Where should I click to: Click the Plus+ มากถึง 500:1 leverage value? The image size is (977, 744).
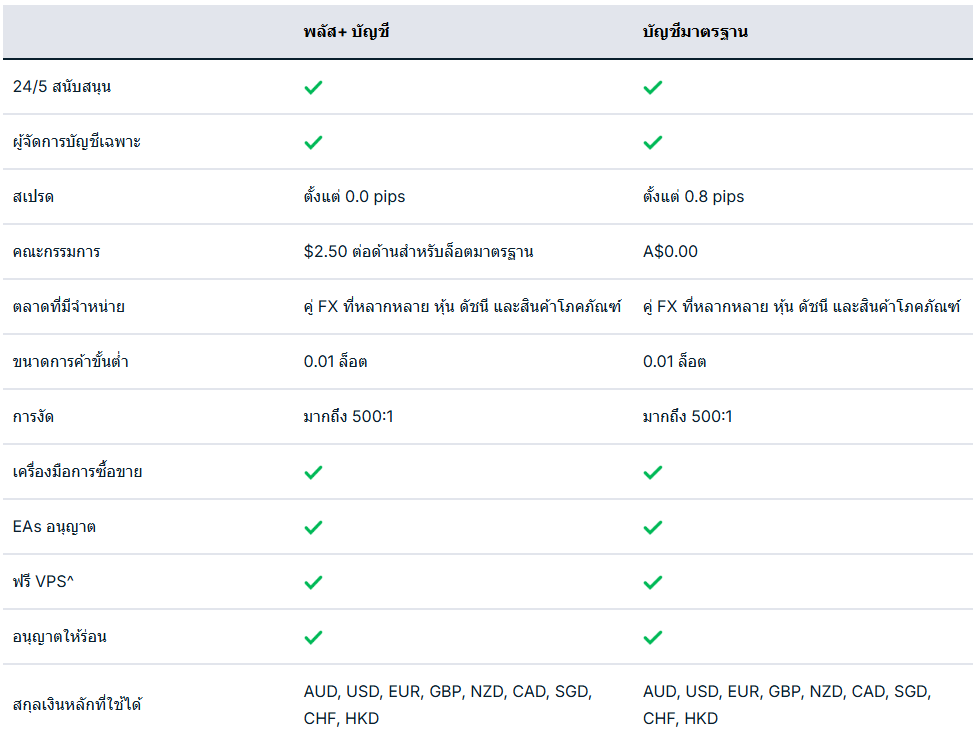[348, 417]
